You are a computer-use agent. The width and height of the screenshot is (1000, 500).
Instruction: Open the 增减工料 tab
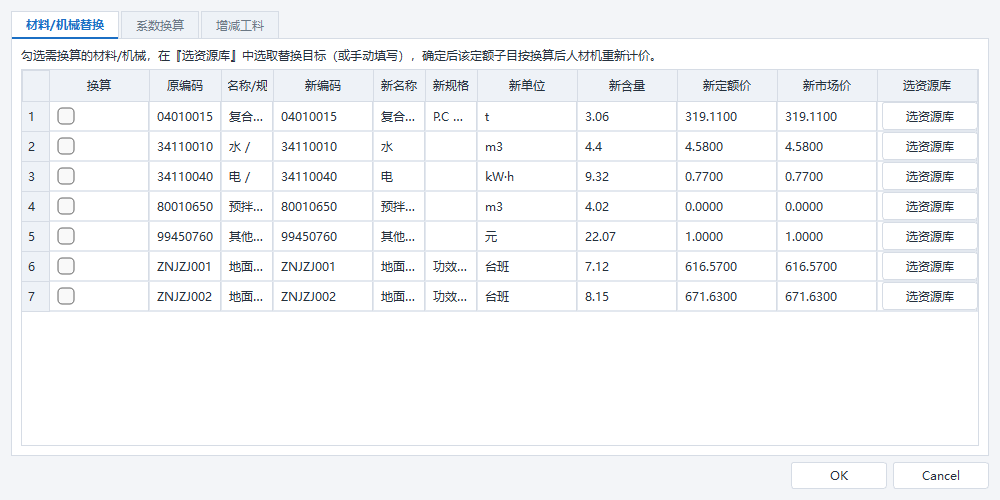pos(239,26)
